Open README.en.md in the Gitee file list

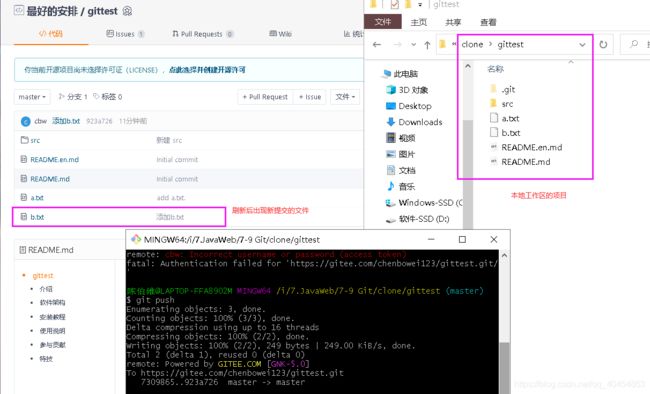click(54, 160)
